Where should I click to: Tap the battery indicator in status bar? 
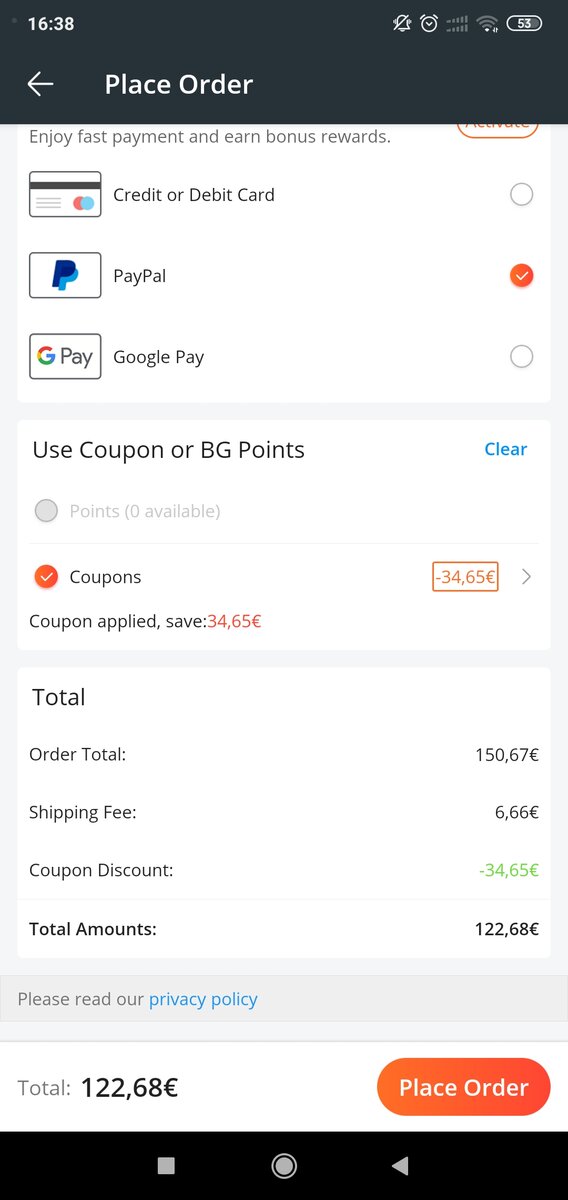pos(525,23)
